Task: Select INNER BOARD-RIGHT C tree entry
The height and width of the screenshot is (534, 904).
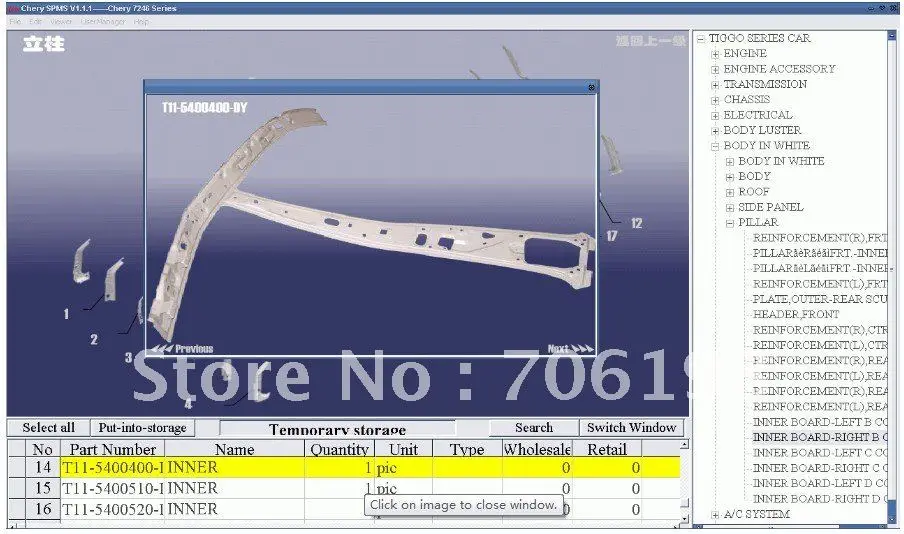Action: (x=820, y=468)
